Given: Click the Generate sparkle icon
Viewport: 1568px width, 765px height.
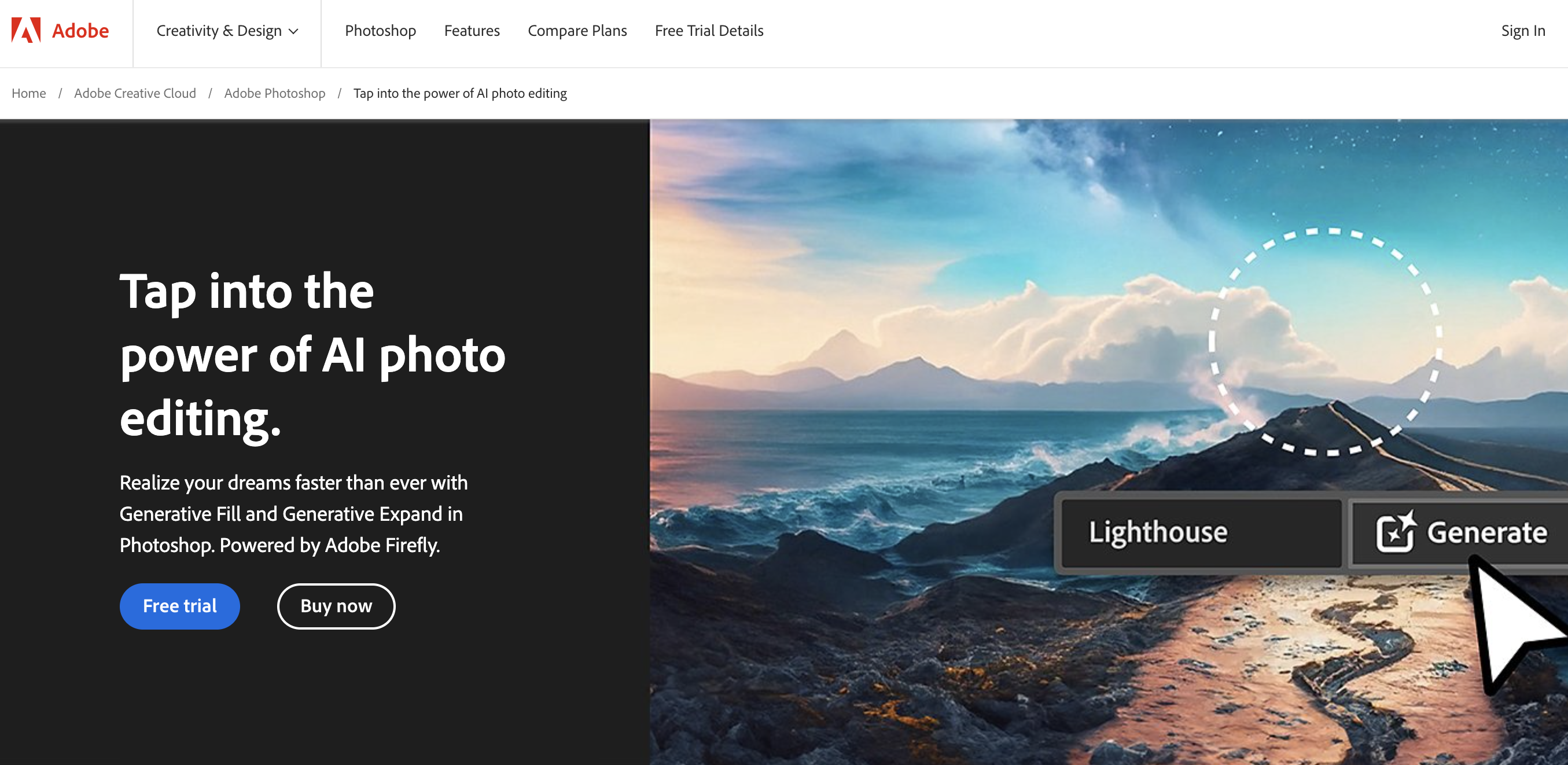Looking at the screenshot, I should coord(1396,531).
